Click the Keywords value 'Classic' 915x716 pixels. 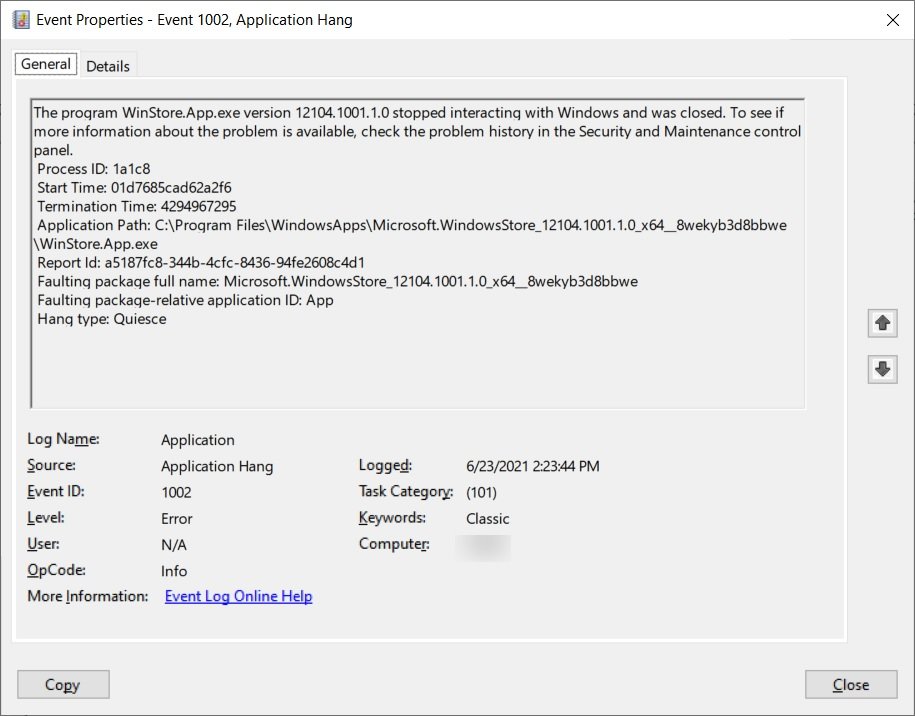click(x=488, y=519)
